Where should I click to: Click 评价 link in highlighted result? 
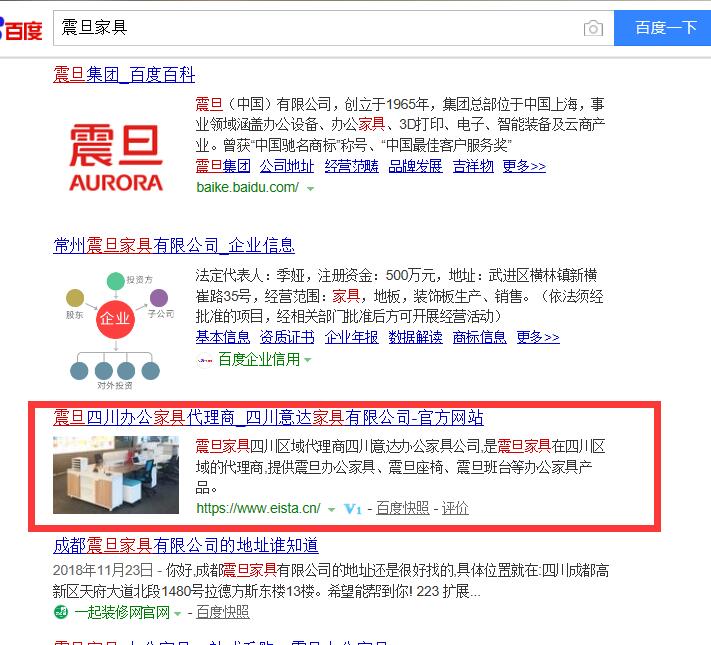click(455, 508)
